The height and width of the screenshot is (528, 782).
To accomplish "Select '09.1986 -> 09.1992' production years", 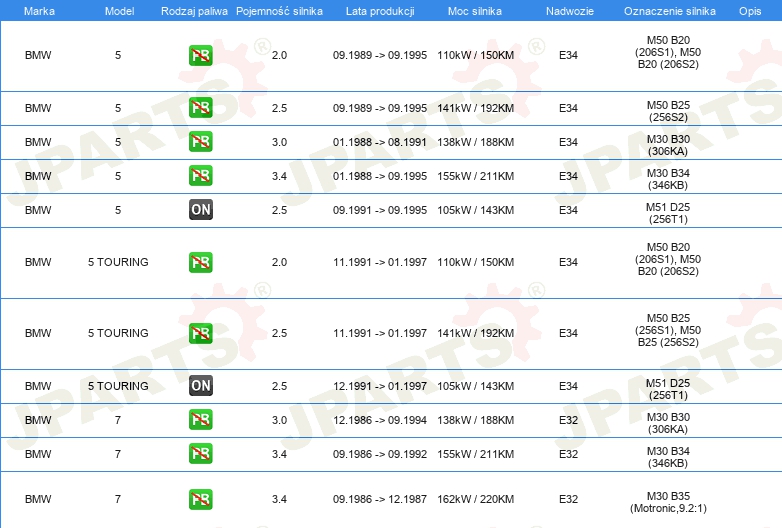I will coord(380,454).
